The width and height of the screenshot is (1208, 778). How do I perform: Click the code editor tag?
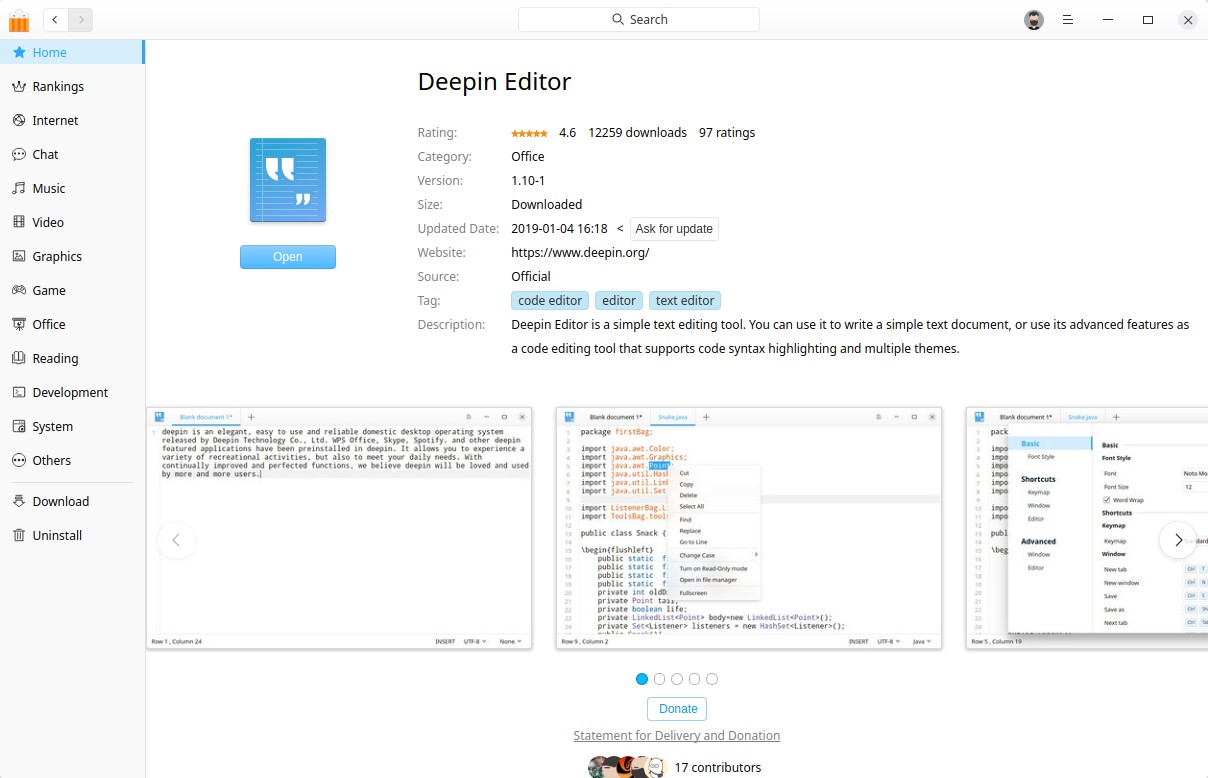[550, 300]
